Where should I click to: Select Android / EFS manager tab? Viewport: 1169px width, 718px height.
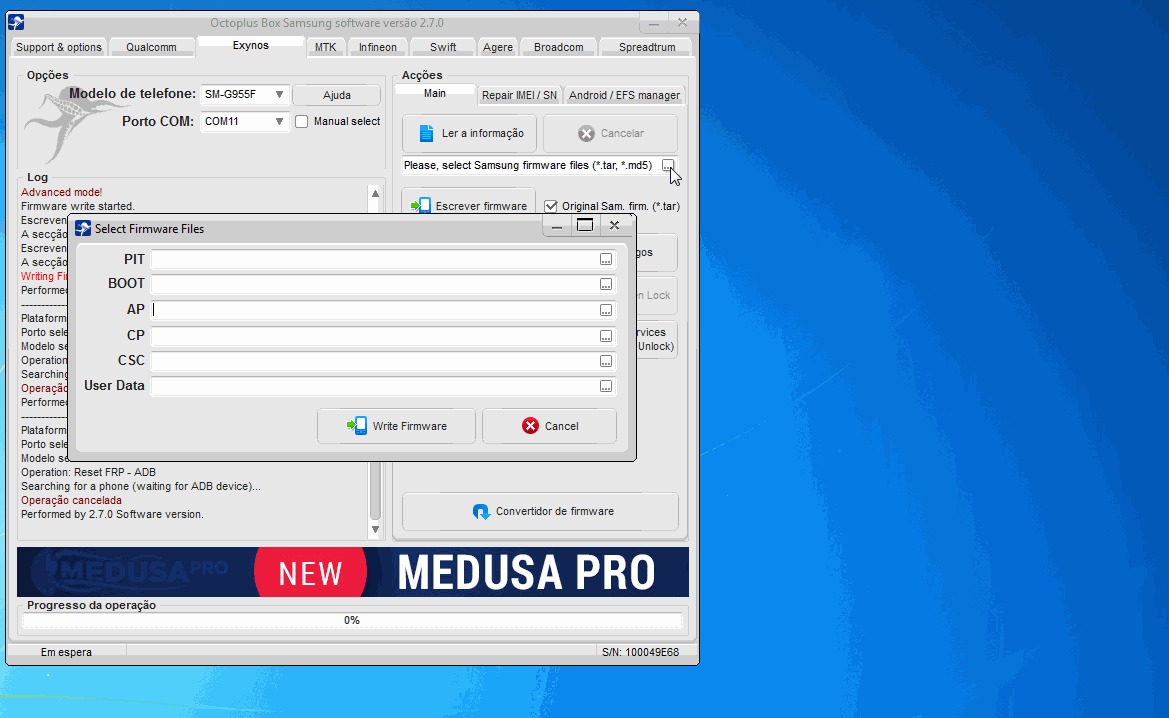coord(624,95)
